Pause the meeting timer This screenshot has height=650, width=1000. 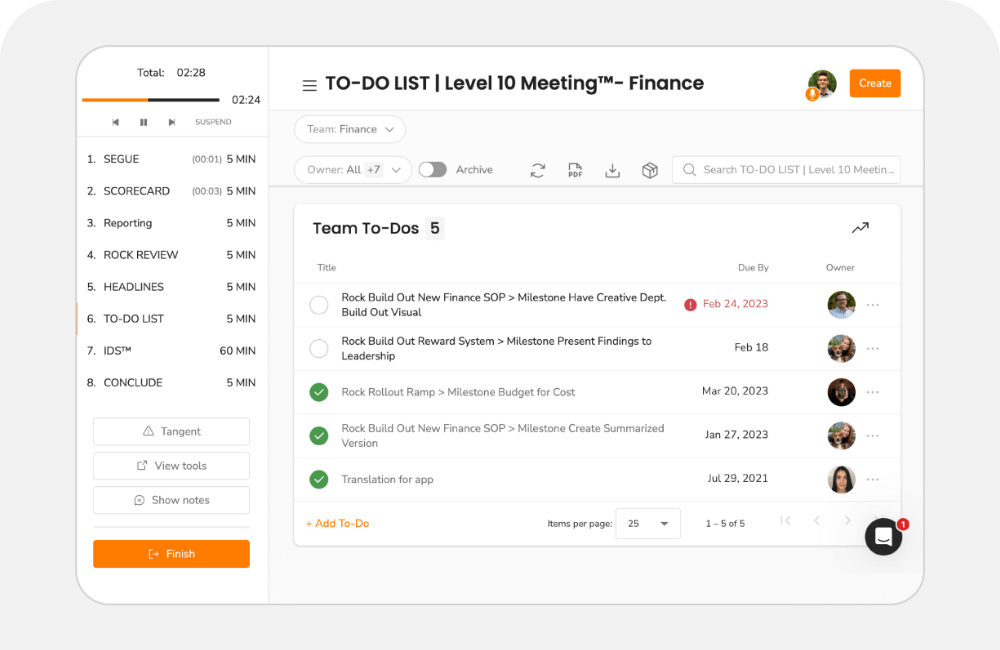[x=143, y=121]
